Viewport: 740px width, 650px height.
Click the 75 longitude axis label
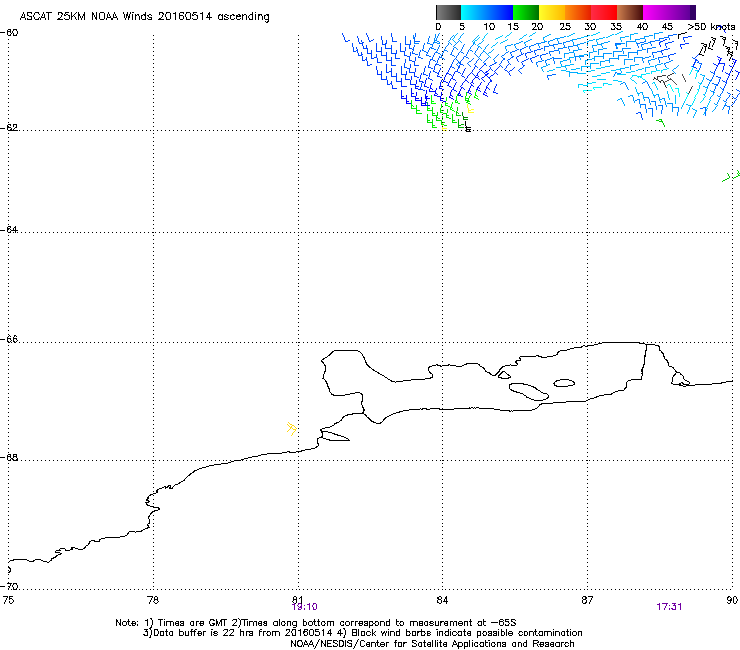(8, 600)
